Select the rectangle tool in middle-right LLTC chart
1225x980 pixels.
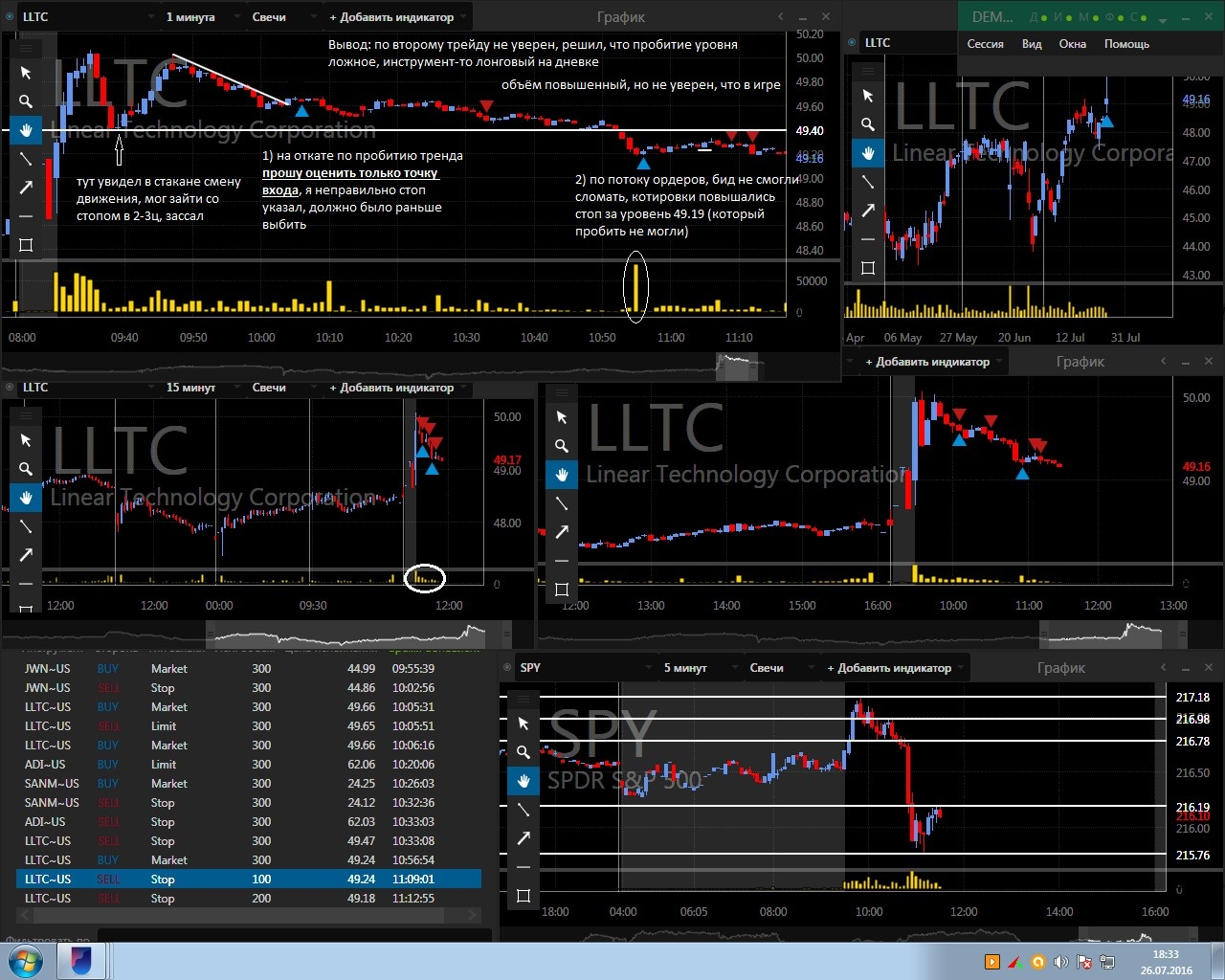[x=562, y=590]
